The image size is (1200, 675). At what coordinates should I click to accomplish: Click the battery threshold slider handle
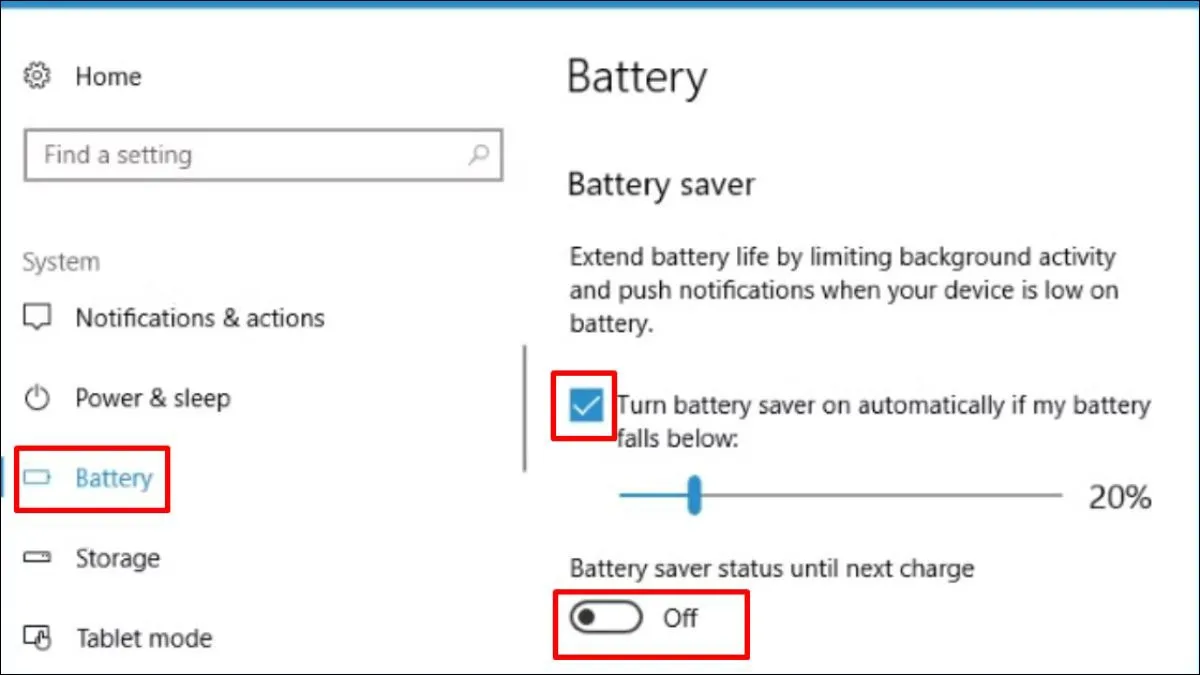(694, 495)
